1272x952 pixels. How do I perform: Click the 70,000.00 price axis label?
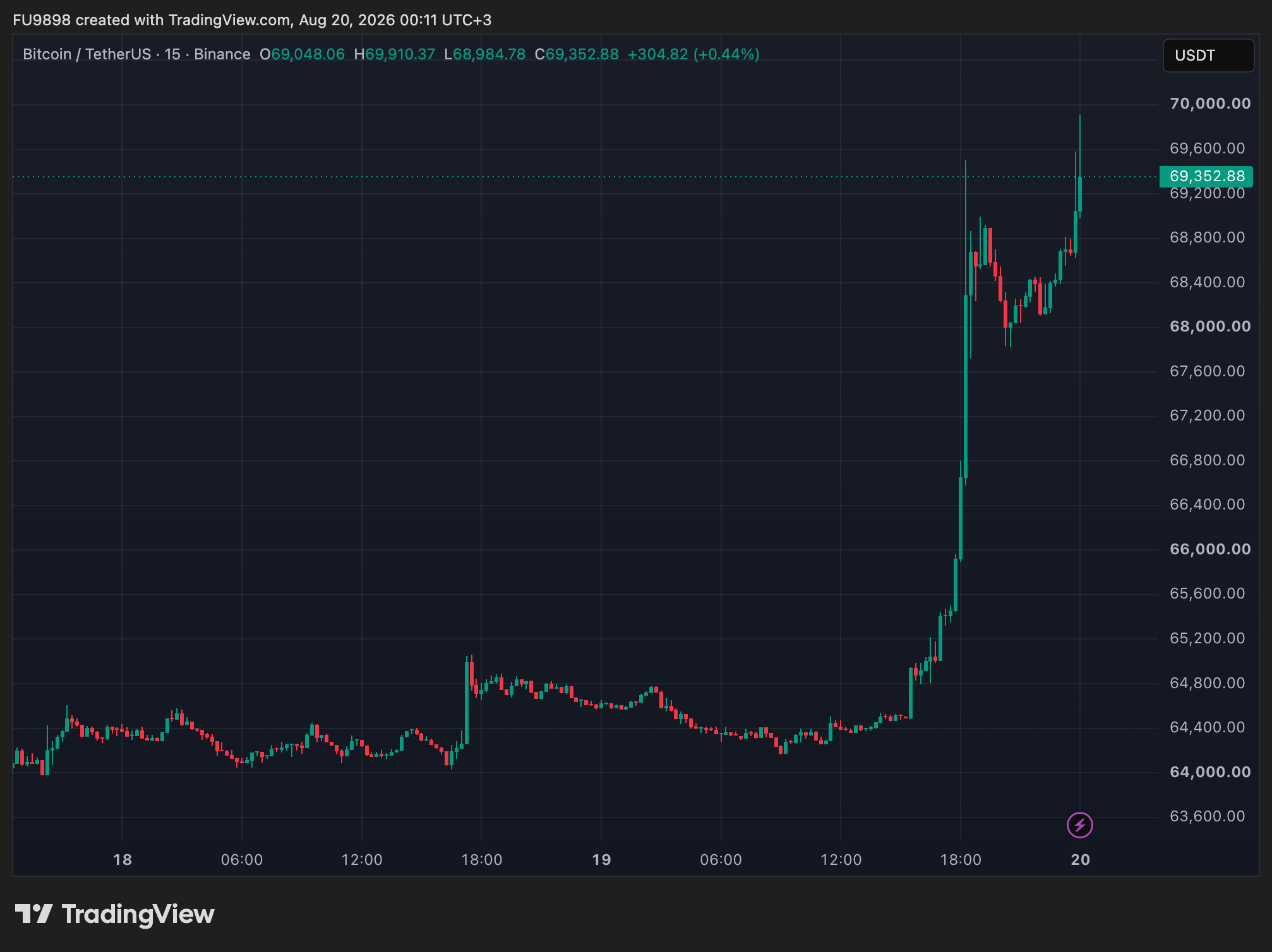coord(1210,104)
